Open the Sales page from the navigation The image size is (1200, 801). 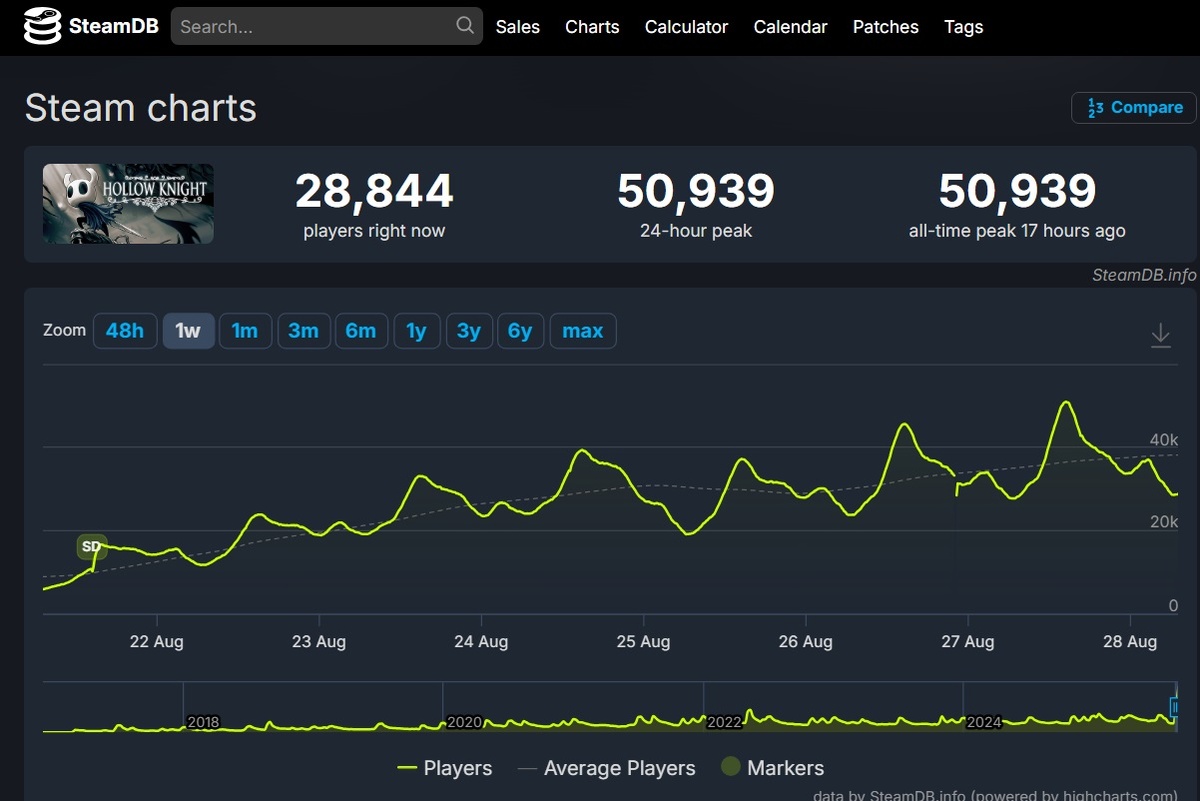coord(517,27)
